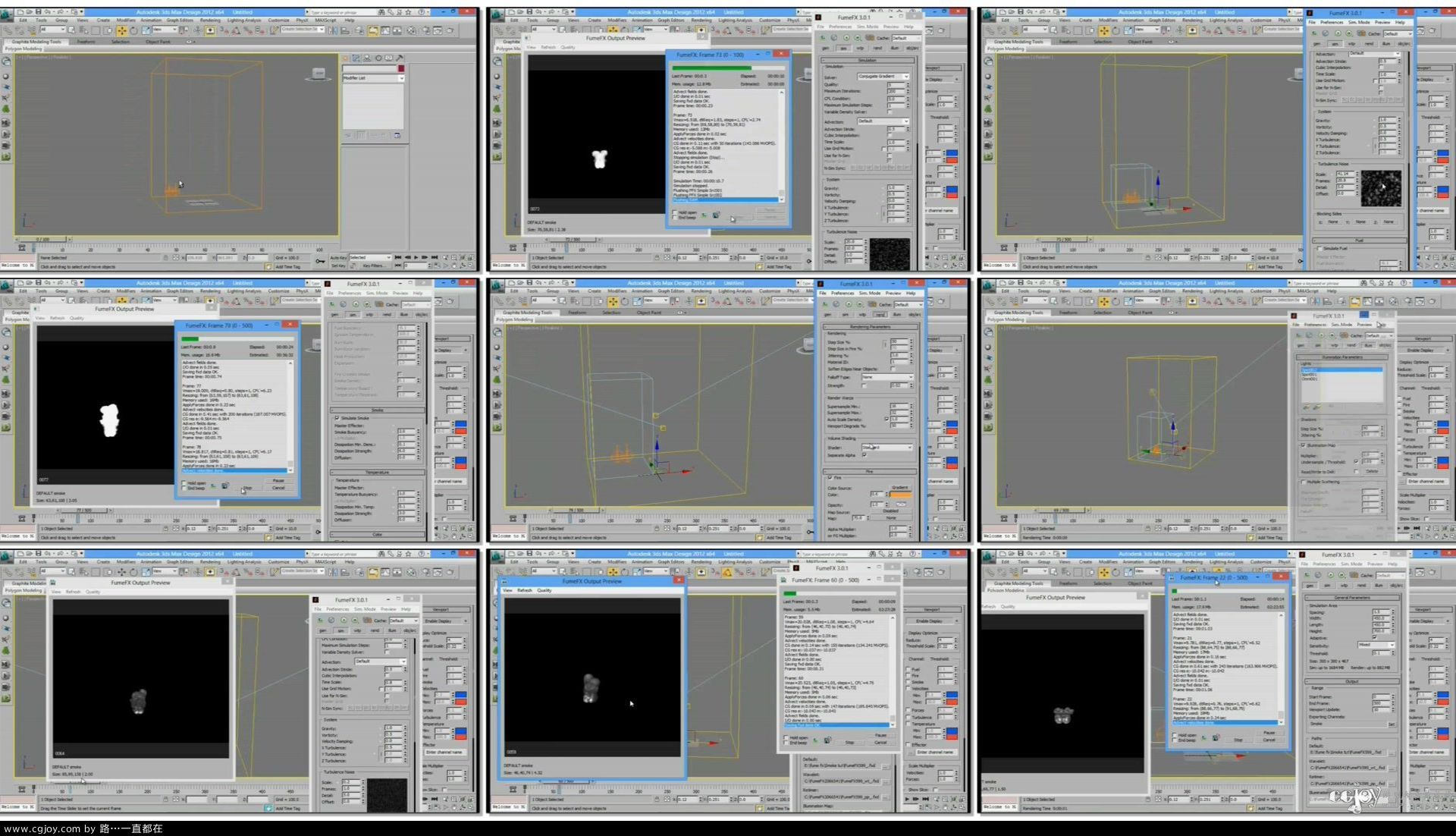
Task: Toggle the Fire checkbox in center frame
Action: point(830,477)
